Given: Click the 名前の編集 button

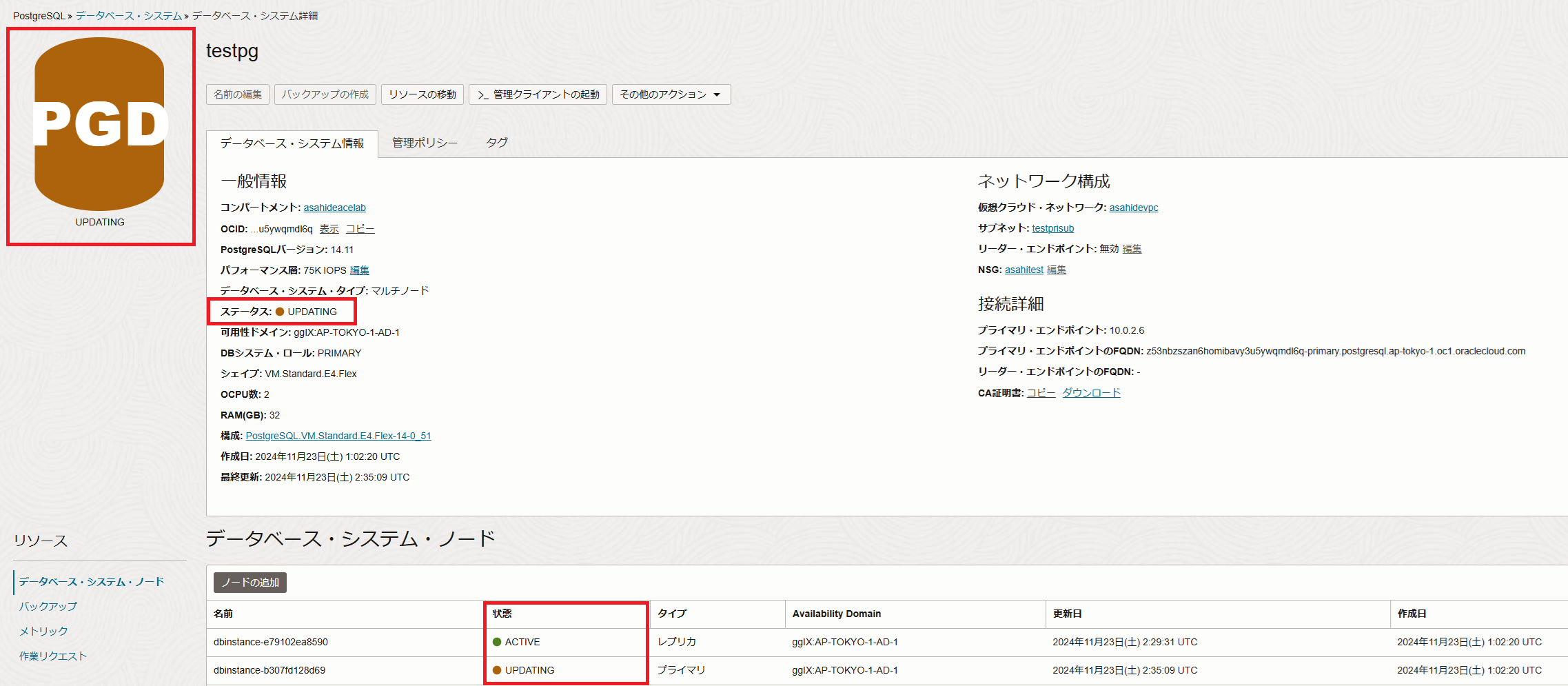Looking at the screenshot, I should tap(238, 94).
